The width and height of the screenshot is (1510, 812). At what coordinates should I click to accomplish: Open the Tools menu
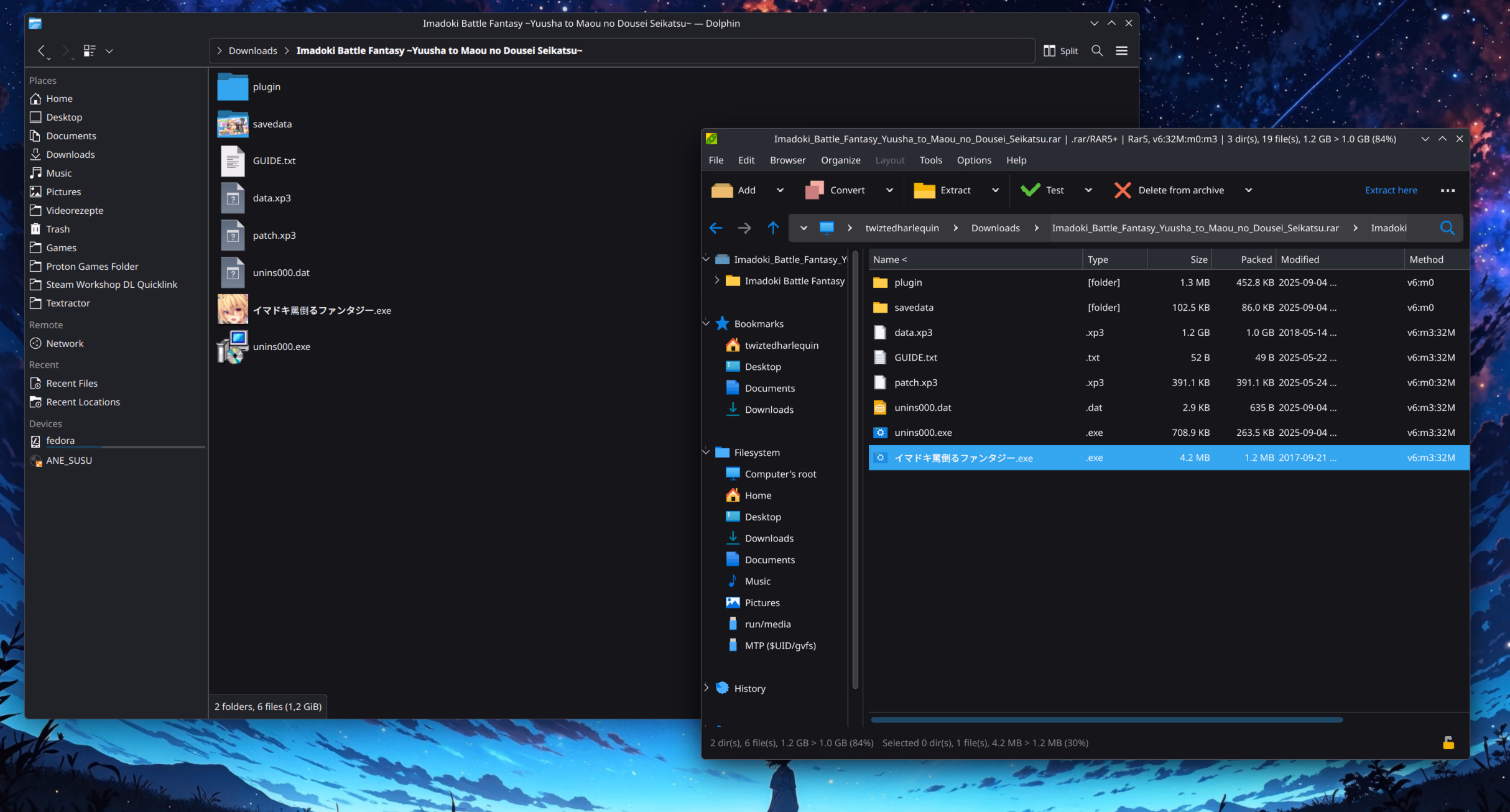(x=930, y=160)
